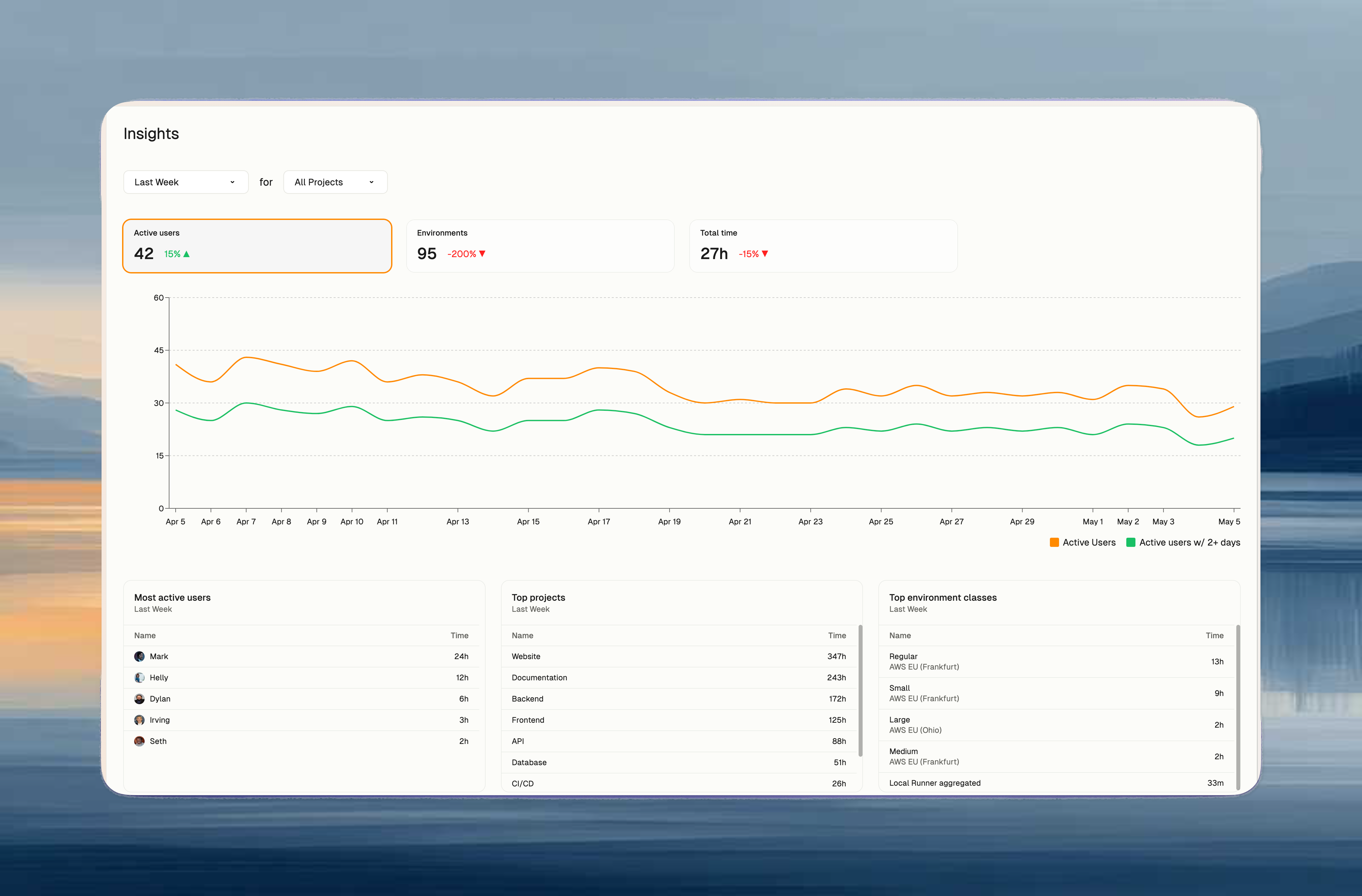Click the red decline arrow on Environments
This screenshot has height=896, width=1362.
tap(483, 254)
